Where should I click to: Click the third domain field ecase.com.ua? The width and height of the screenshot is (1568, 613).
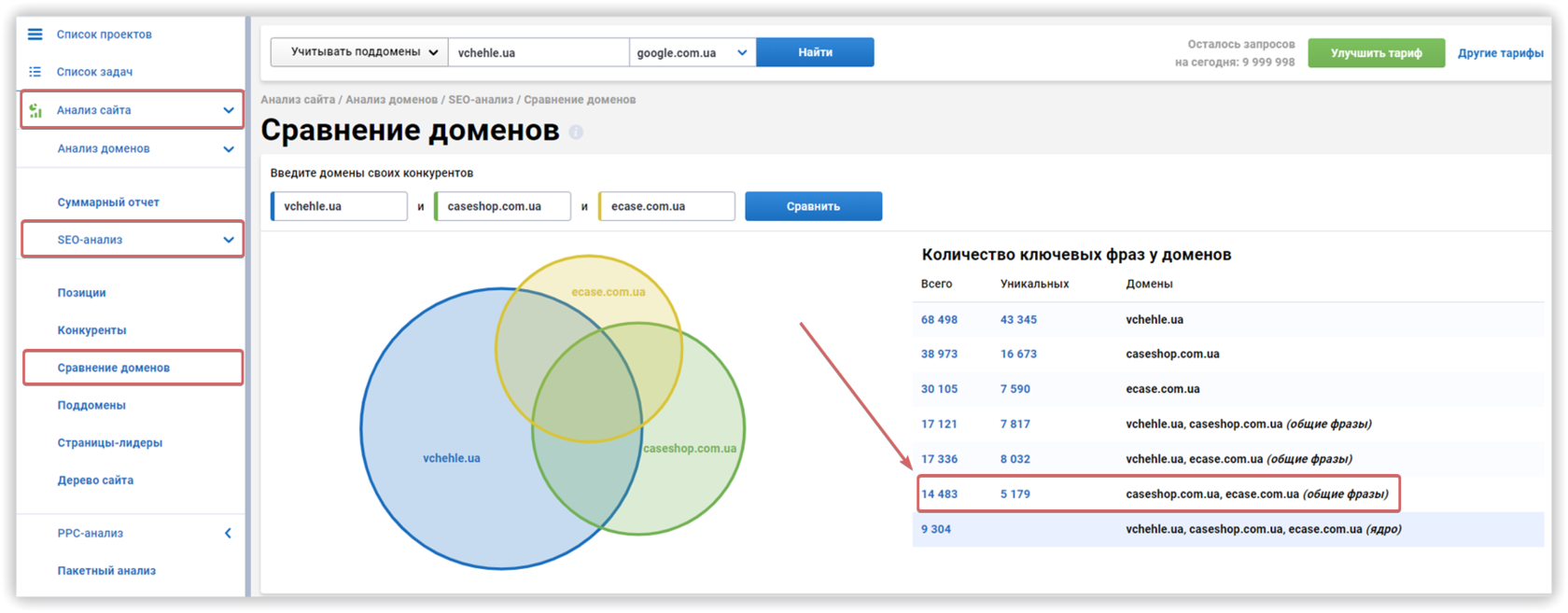[666, 206]
